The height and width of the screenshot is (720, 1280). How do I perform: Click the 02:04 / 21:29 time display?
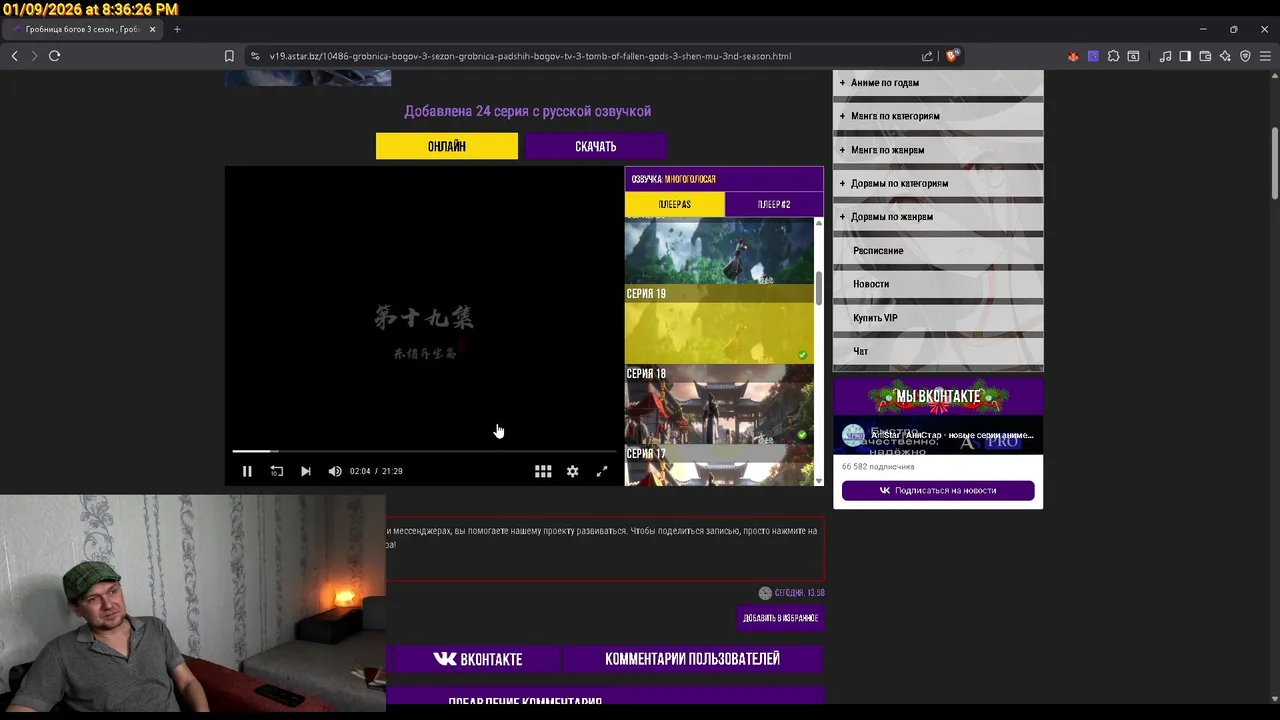376,471
